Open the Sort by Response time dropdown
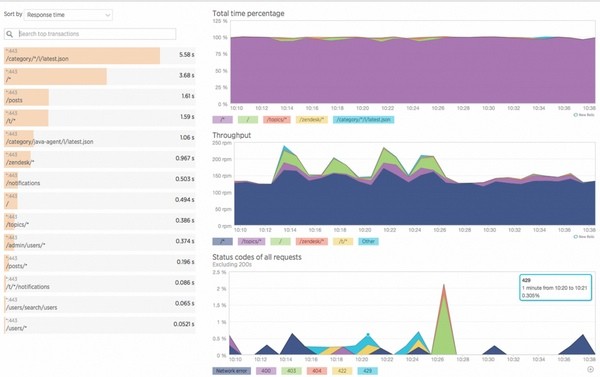Screen dimensions: 600x377 click(x=68, y=15)
